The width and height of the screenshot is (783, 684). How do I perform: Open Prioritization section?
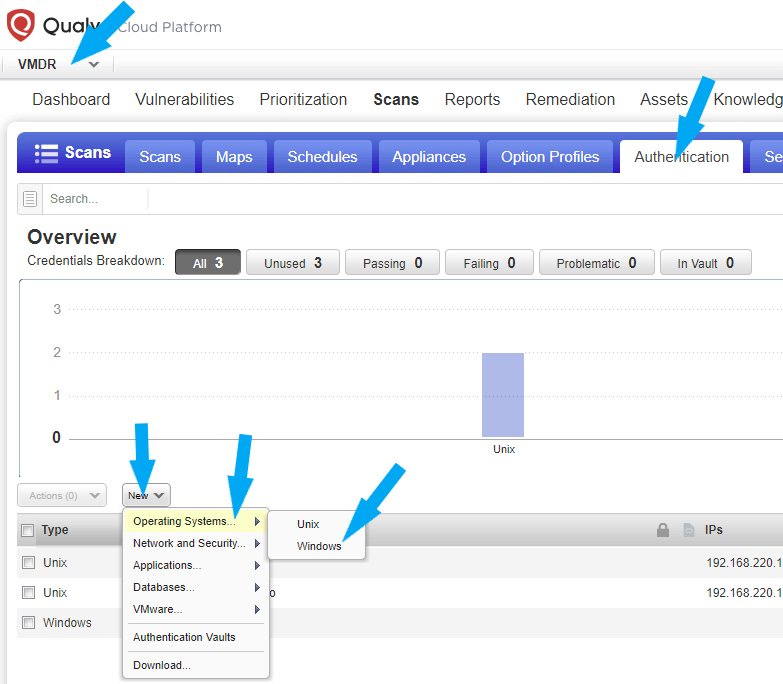tap(303, 99)
